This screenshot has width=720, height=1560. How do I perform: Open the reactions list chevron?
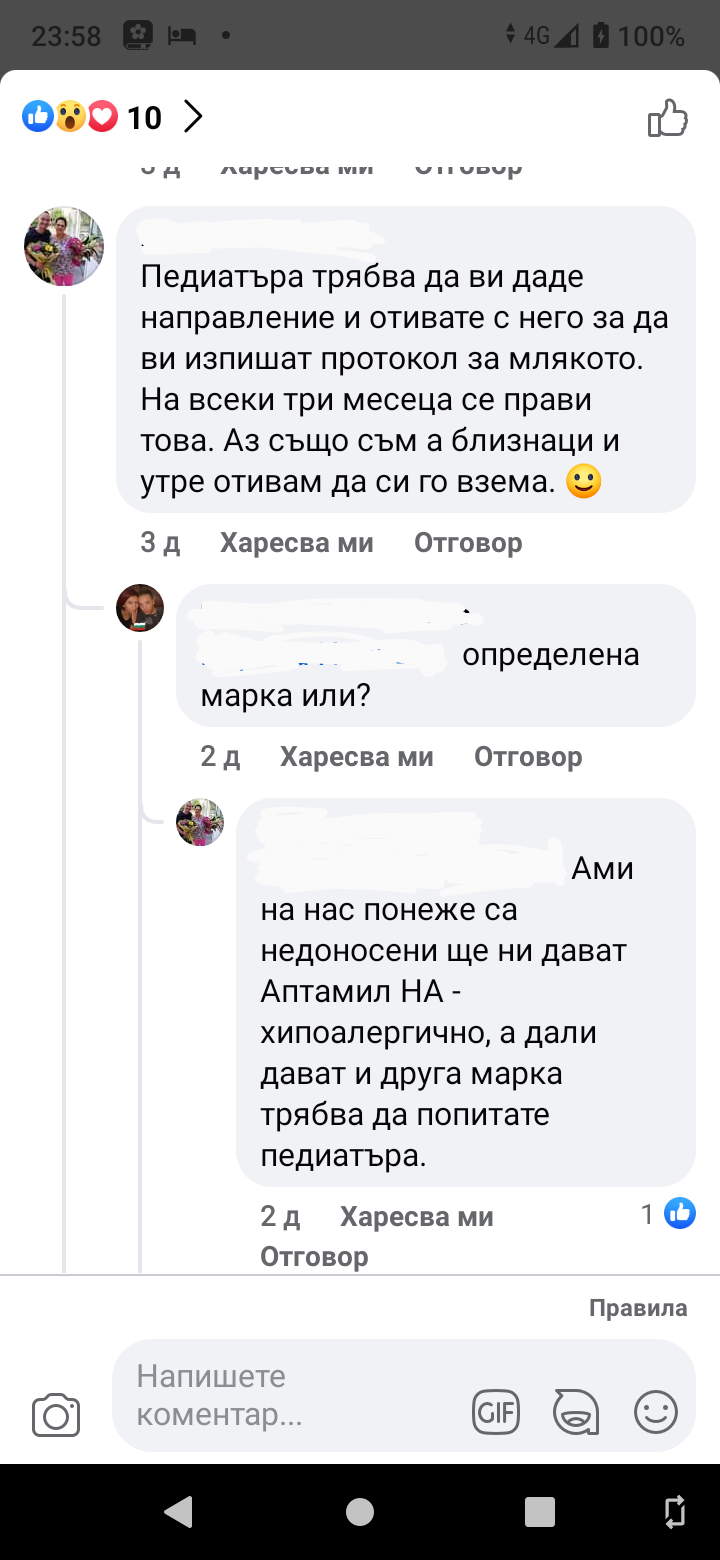(x=193, y=118)
